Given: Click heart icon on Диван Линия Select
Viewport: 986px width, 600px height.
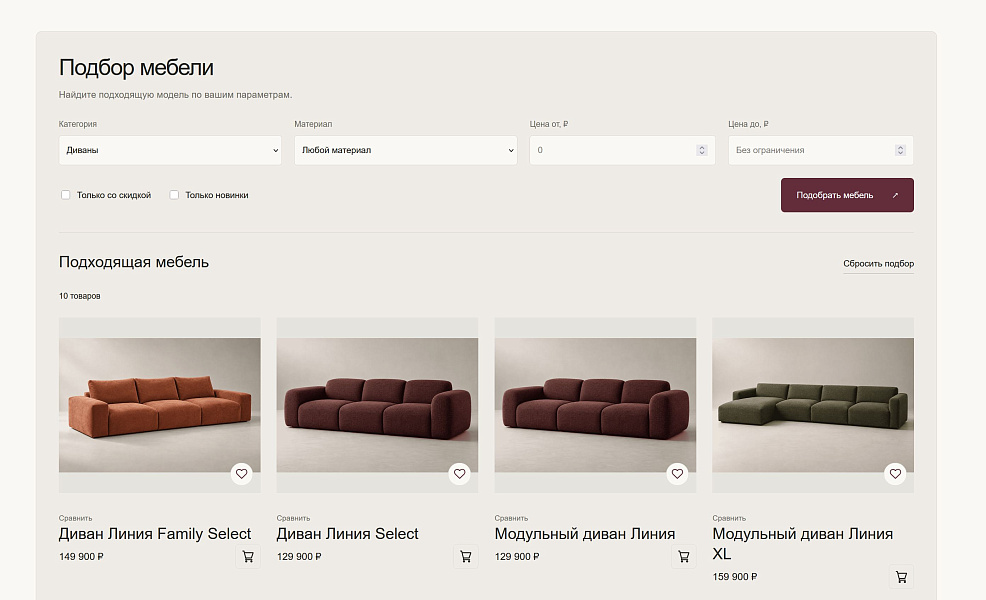Looking at the screenshot, I should [x=460, y=474].
